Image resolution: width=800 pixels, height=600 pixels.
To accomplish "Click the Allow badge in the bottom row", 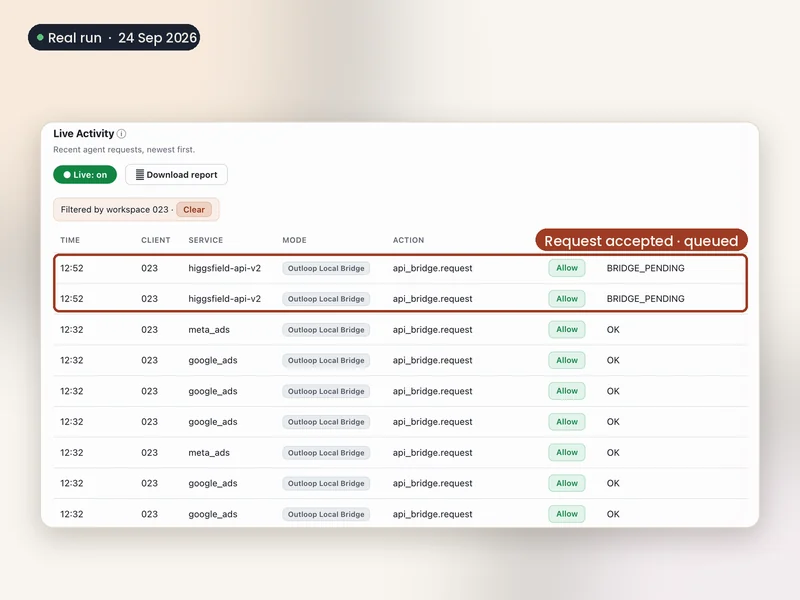I will point(567,514).
